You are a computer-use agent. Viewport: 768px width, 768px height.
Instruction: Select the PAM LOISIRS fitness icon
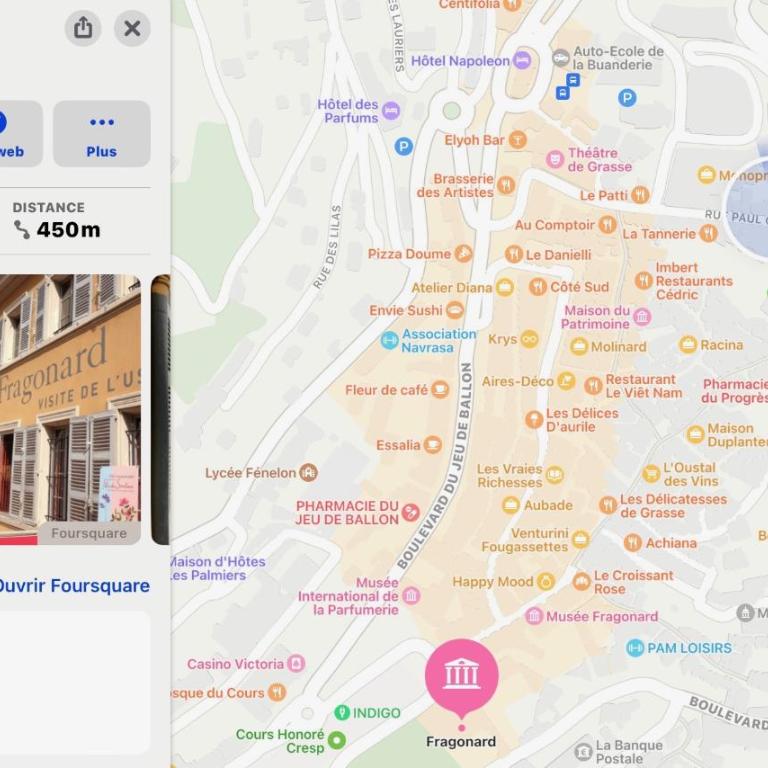(635, 648)
